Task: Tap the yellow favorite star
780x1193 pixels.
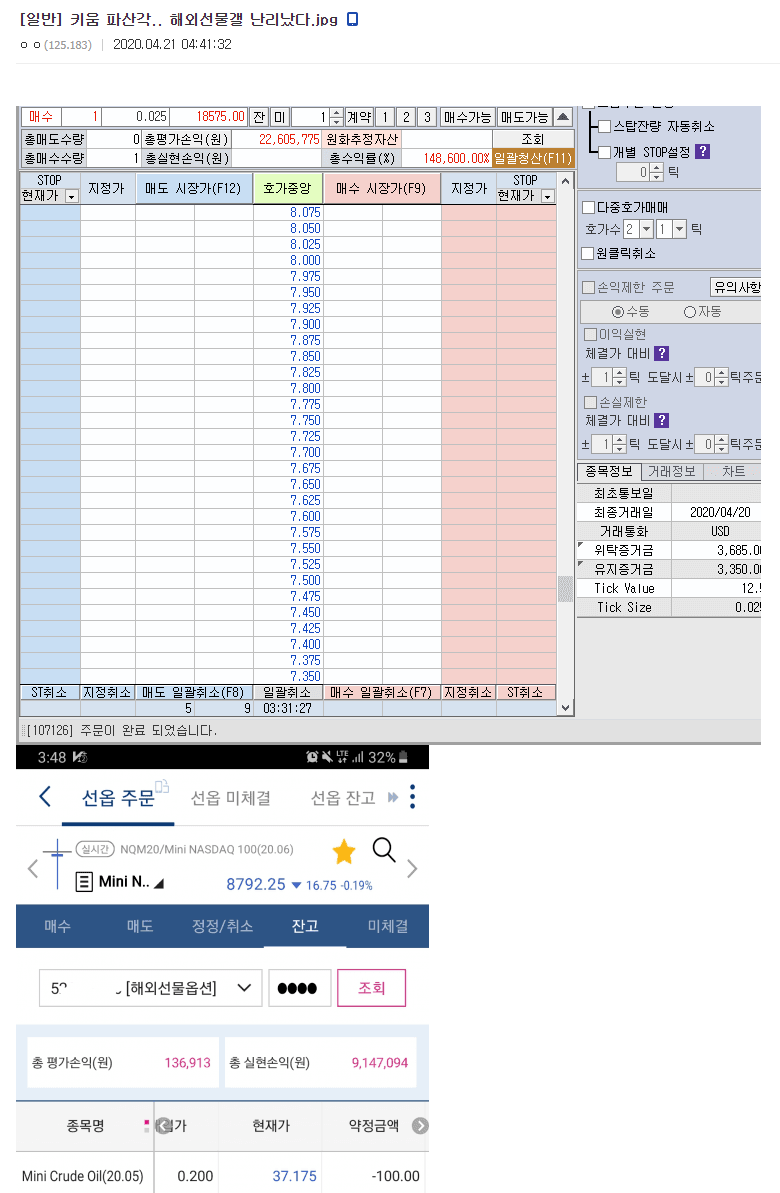Action: [x=344, y=851]
